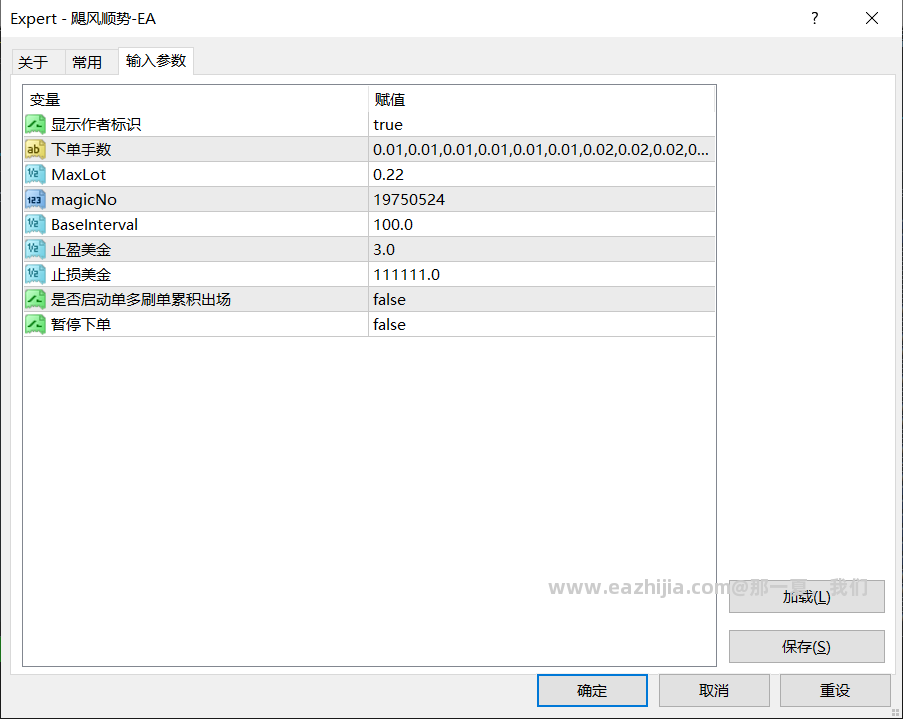Viewport: 903px width, 719px height.
Task: Select the 下单手数 variable name
Action: [x=81, y=149]
